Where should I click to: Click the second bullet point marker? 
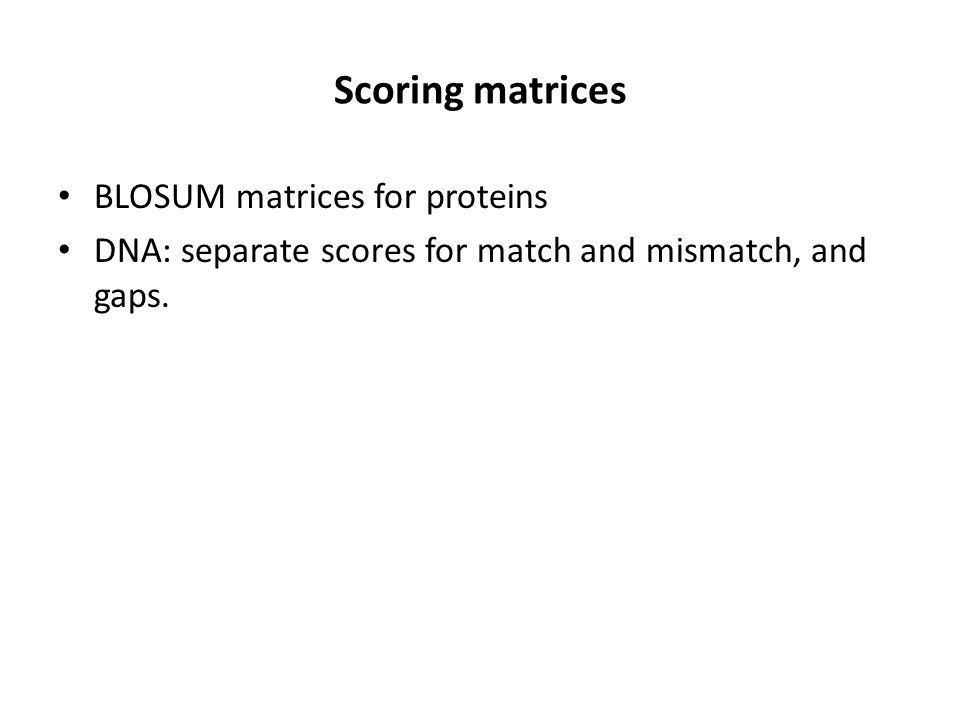click(x=64, y=250)
